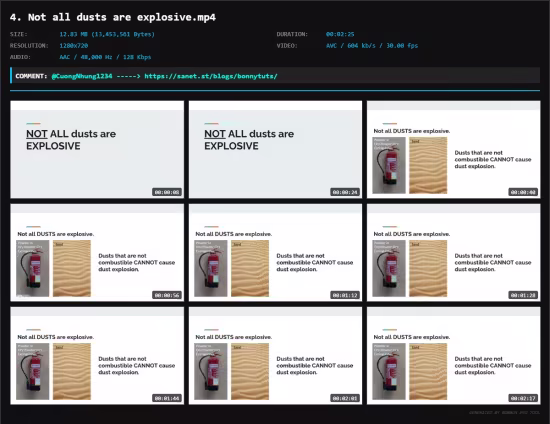550x424 pixels.
Task: Click the 00:01:44 timestamp badge
Action: (167, 398)
